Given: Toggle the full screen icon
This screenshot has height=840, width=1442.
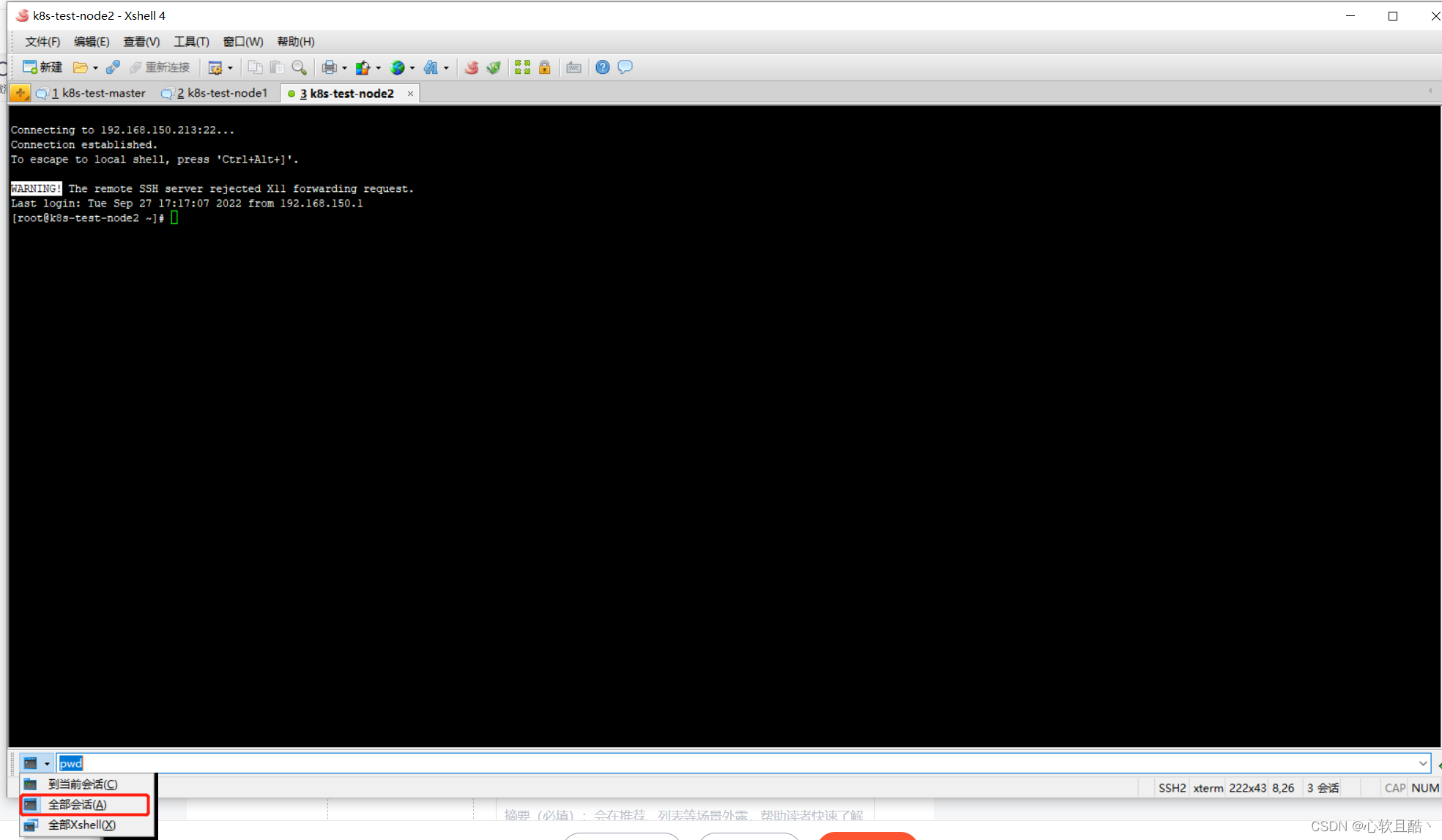Looking at the screenshot, I should pos(522,67).
